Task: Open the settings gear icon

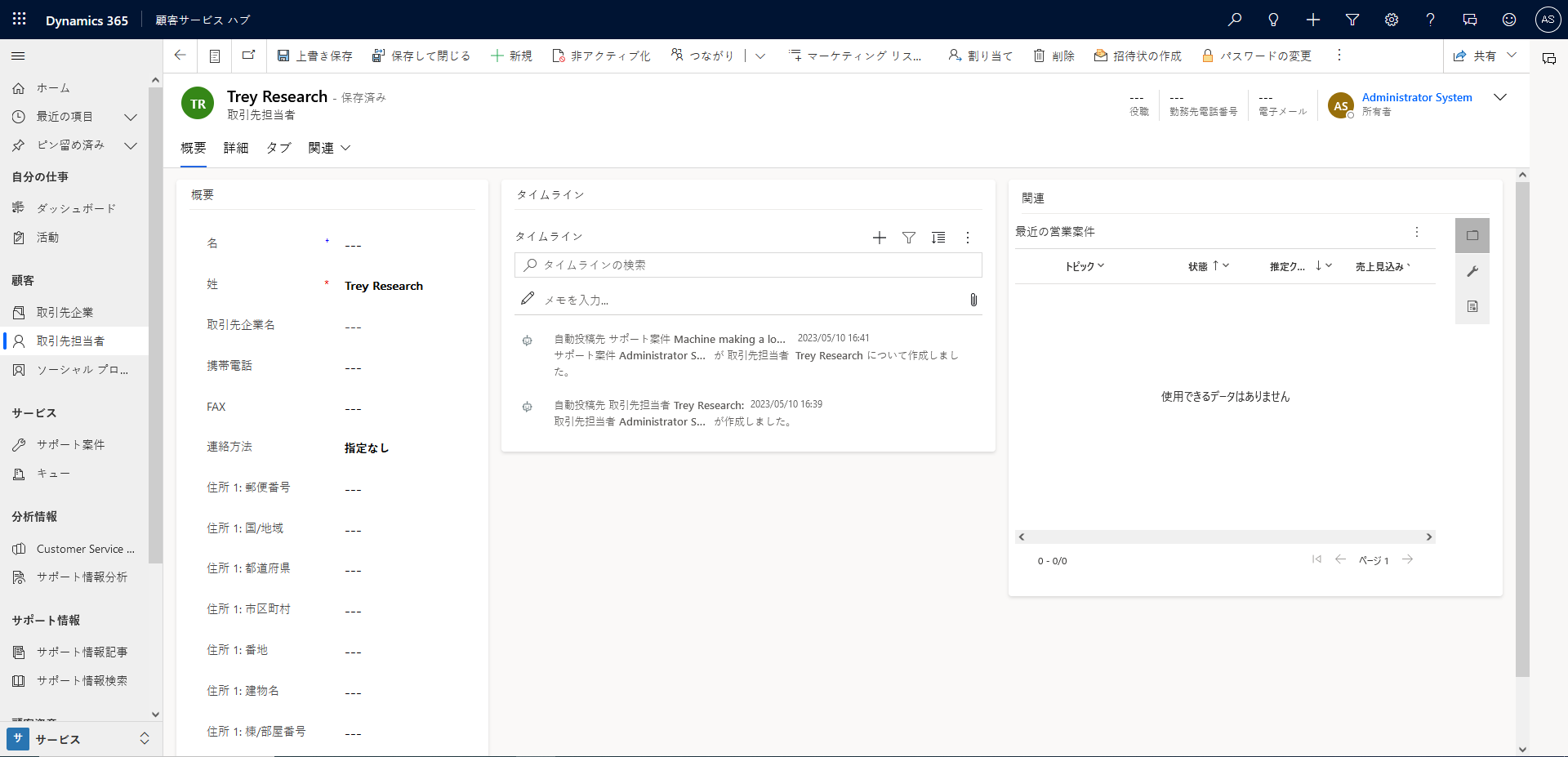Action: [x=1392, y=20]
